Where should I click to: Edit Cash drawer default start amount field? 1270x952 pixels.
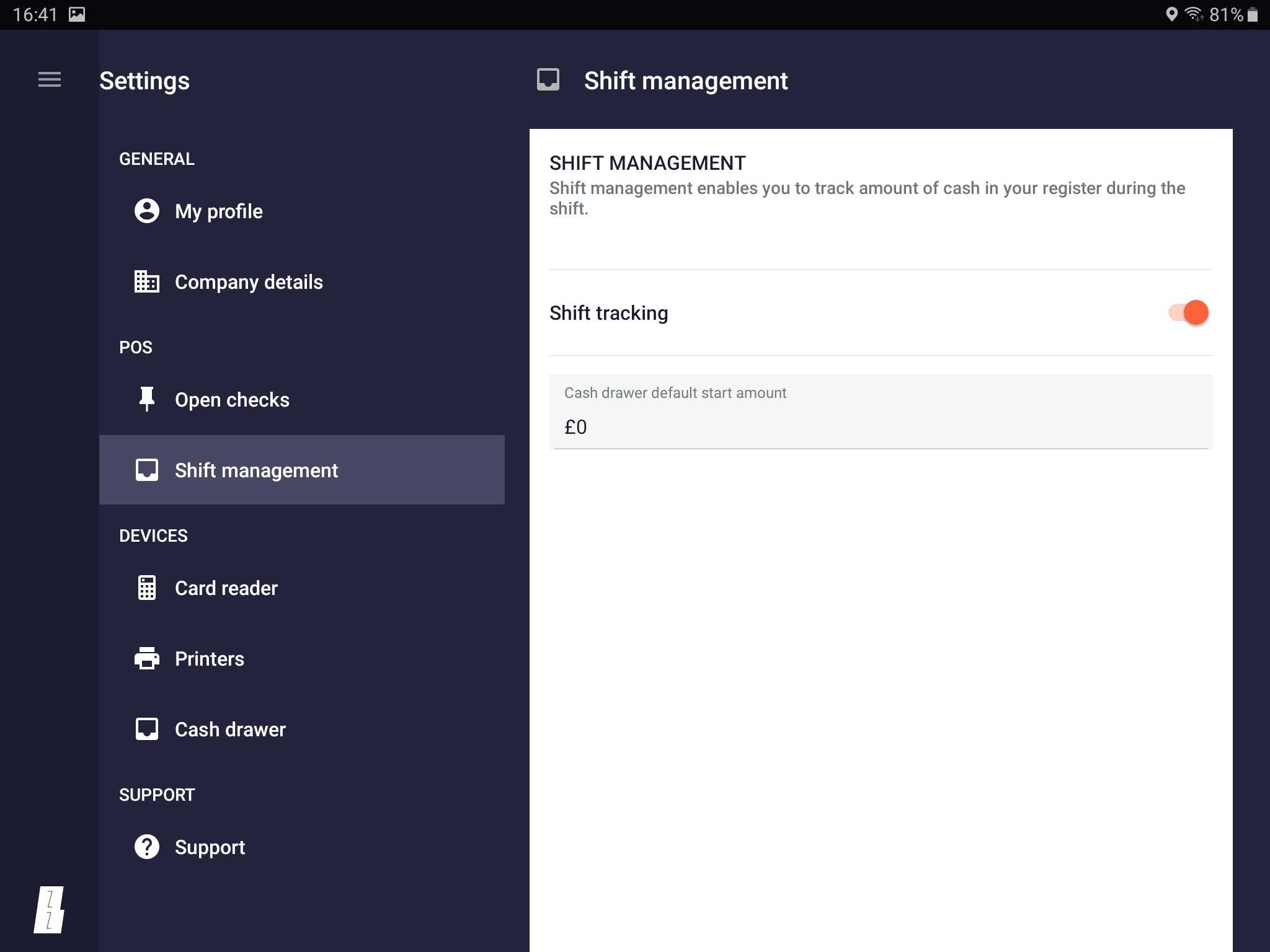pyautogui.click(x=881, y=412)
